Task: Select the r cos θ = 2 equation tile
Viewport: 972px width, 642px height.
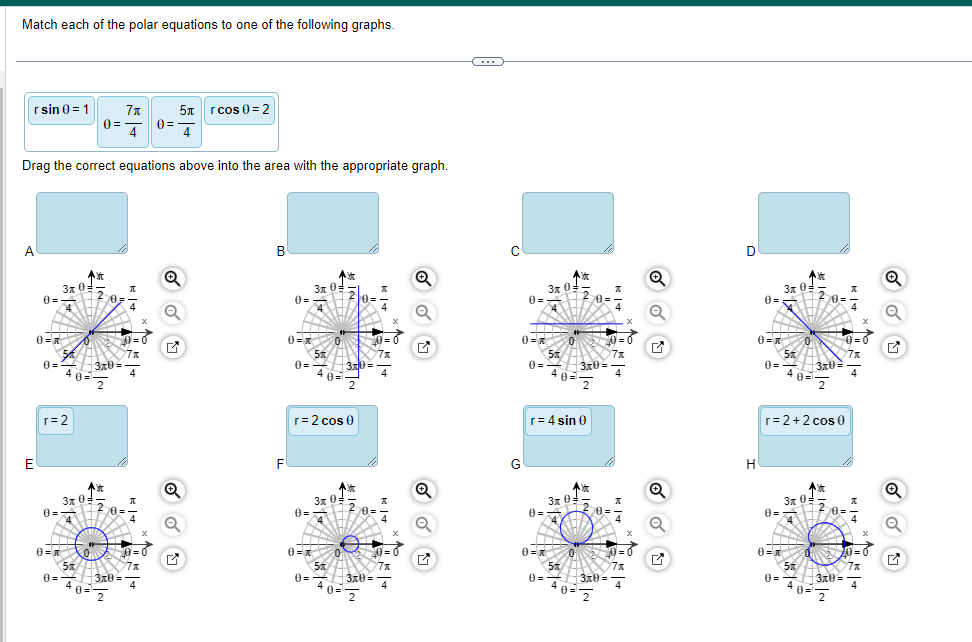Action: (x=239, y=110)
